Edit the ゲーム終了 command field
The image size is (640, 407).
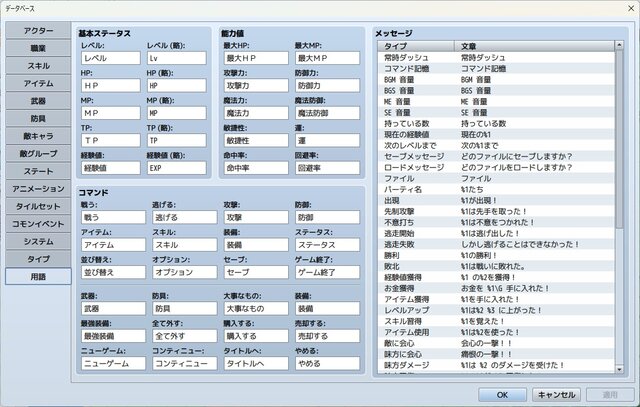pyautogui.click(x=327, y=272)
